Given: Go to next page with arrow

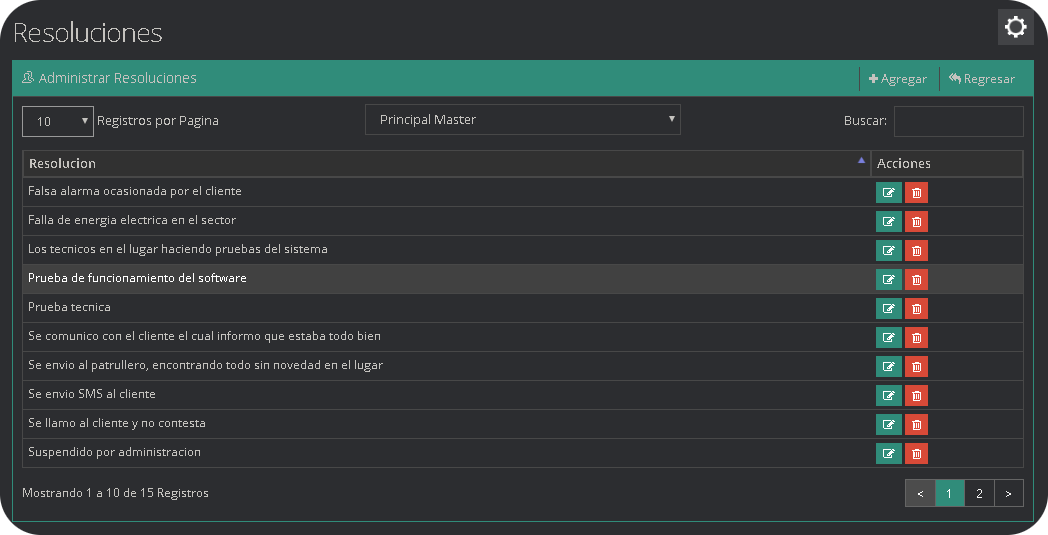Looking at the screenshot, I should click(x=1009, y=493).
